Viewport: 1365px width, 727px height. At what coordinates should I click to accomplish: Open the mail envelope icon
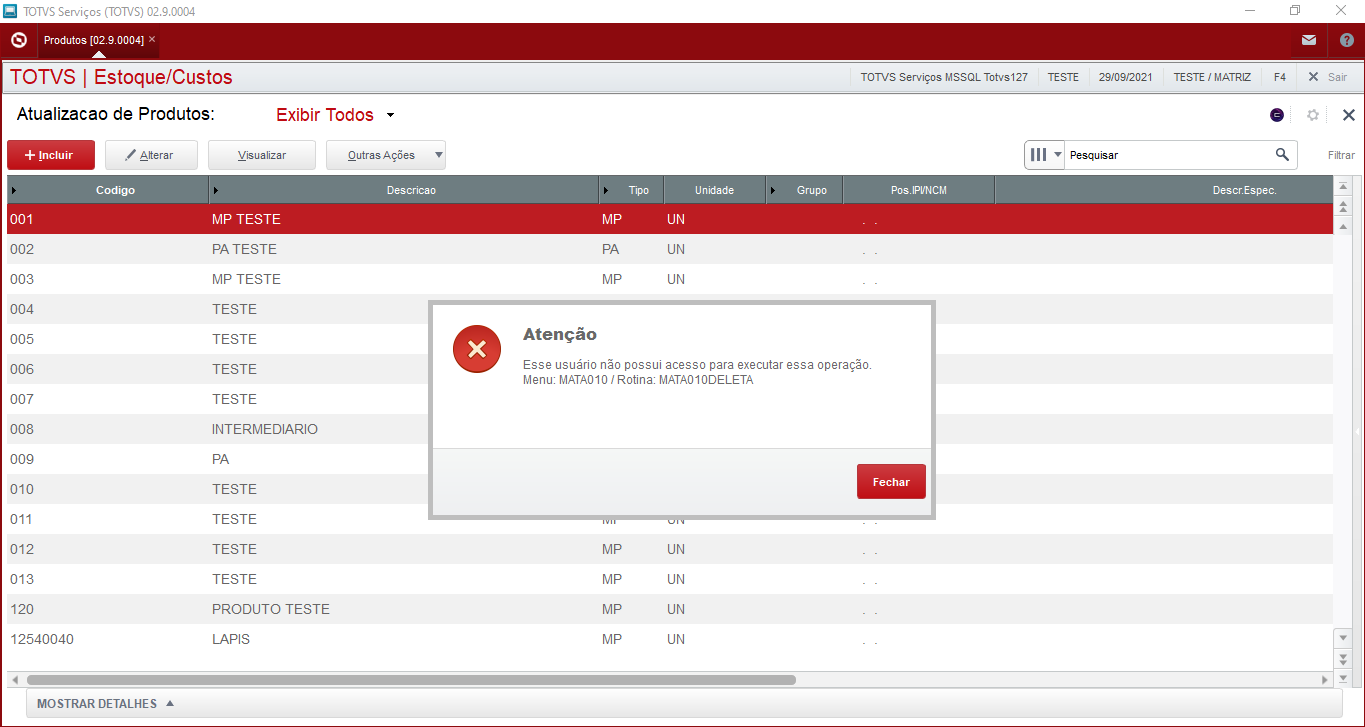(x=1309, y=40)
